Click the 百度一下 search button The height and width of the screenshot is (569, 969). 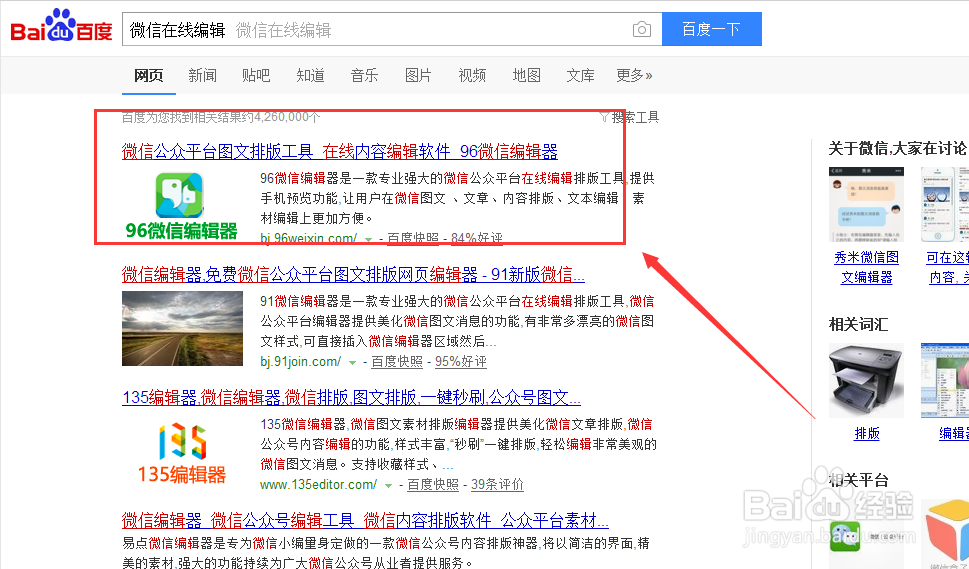click(711, 29)
